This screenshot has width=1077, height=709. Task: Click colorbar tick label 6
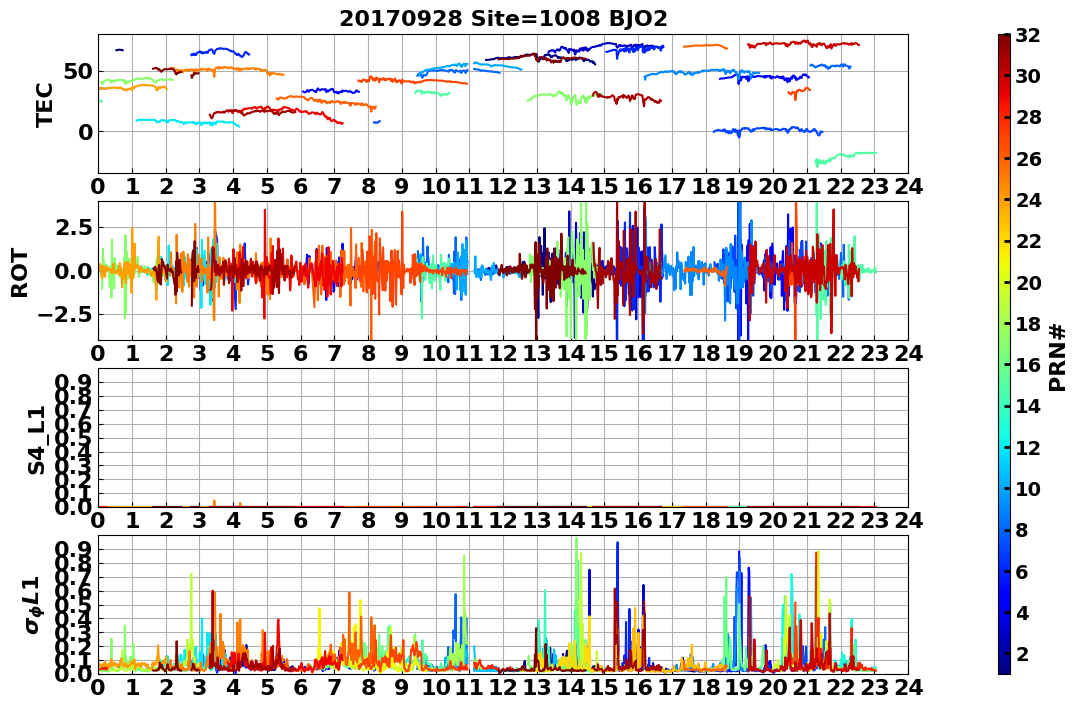coord(1023,571)
